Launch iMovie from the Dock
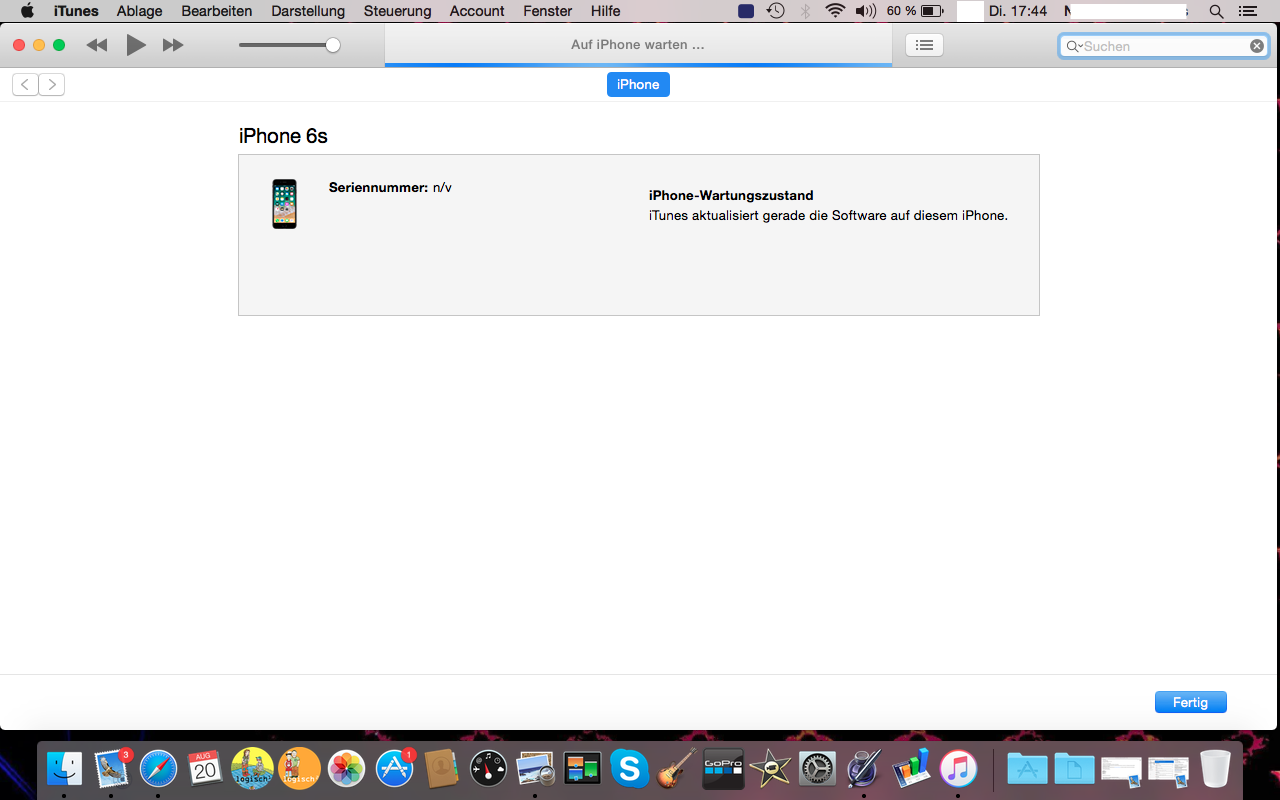1280x800 pixels. click(x=771, y=768)
